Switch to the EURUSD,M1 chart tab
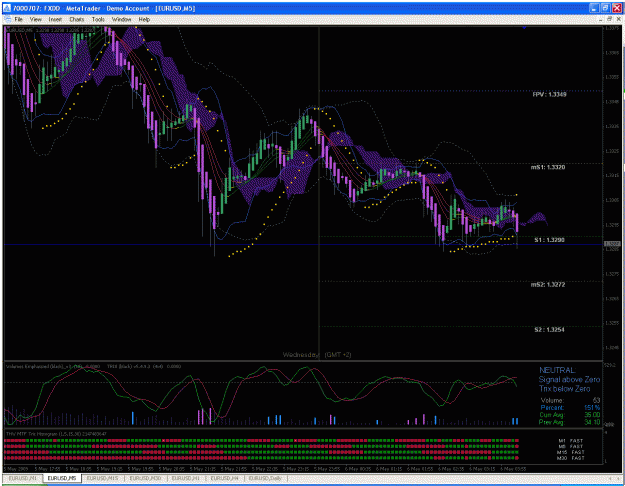Screen dimensions: 625x486 [x=22, y=478]
